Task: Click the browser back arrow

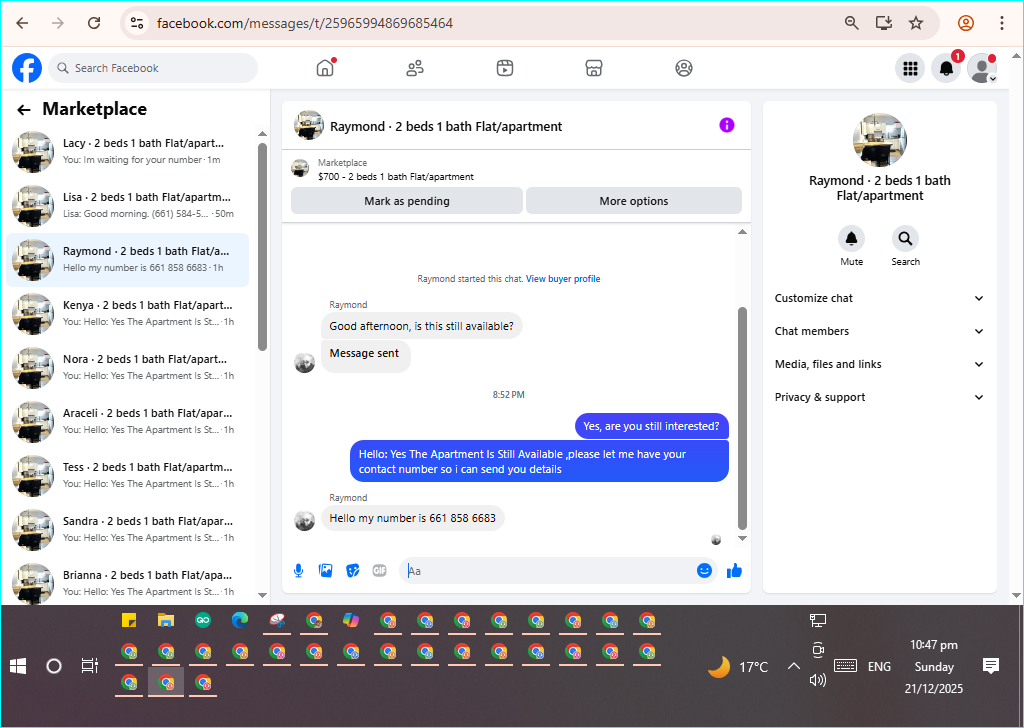Action: point(22,23)
